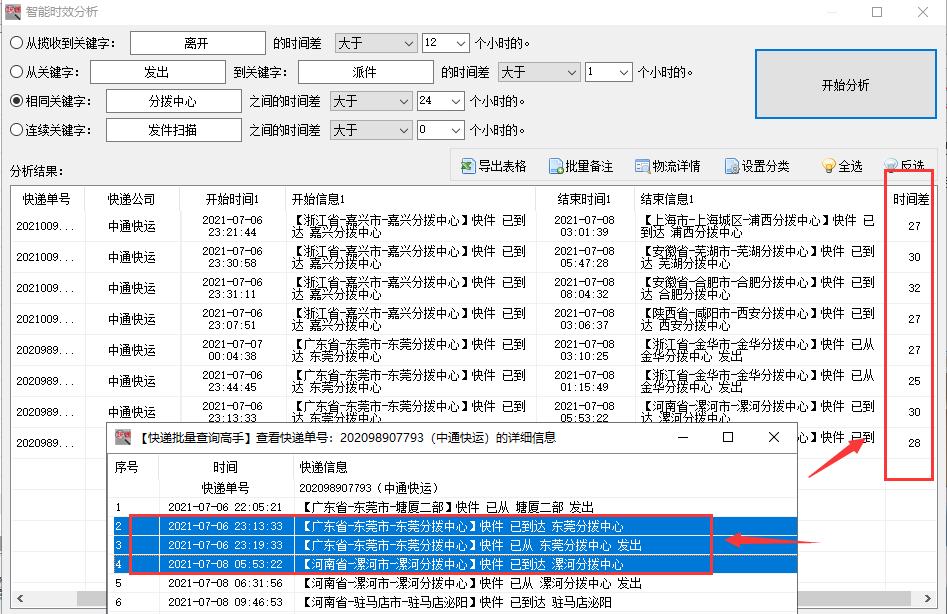Minimize the detail dialog window
Viewport: 947px width, 614px height.
click(x=683, y=437)
